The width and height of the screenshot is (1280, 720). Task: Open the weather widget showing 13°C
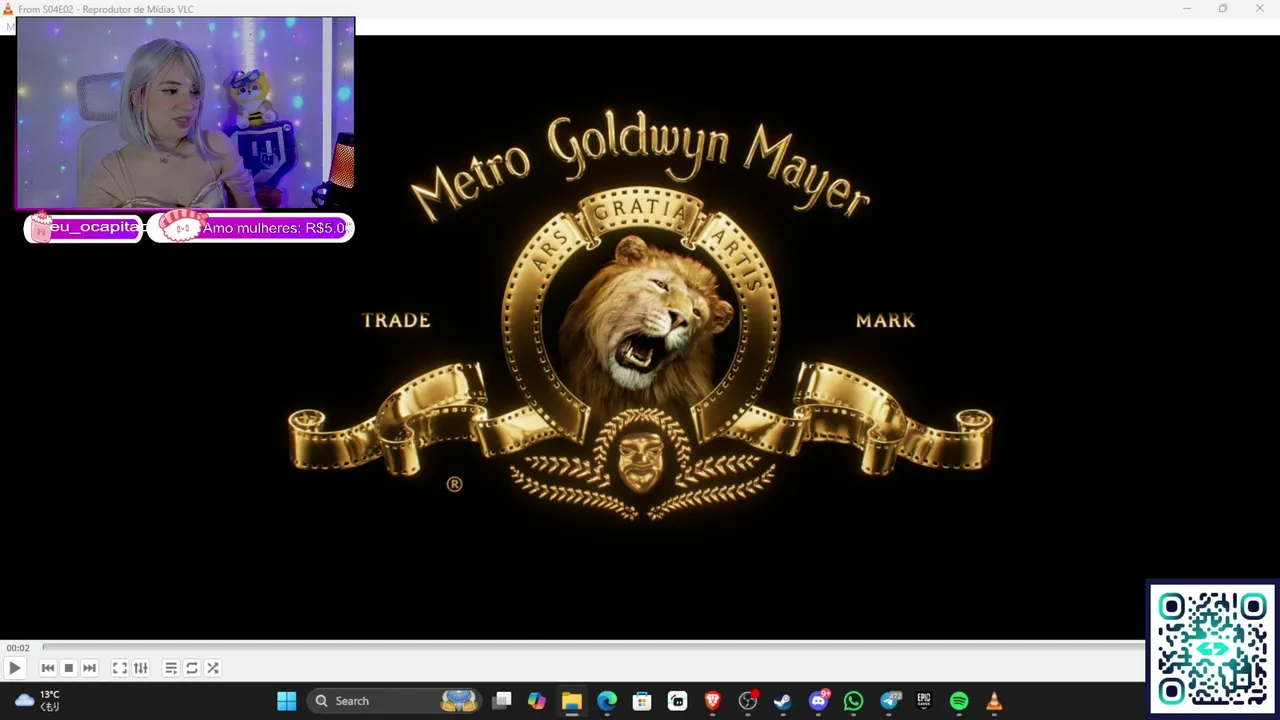pyautogui.click(x=38, y=701)
